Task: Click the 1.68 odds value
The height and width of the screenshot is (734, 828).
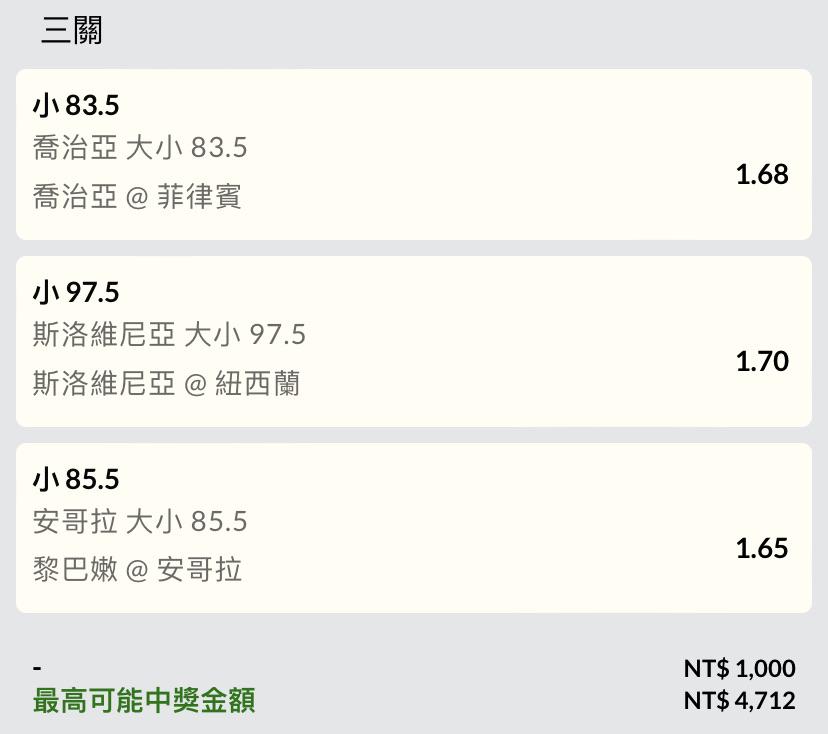Action: [x=762, y=174]
